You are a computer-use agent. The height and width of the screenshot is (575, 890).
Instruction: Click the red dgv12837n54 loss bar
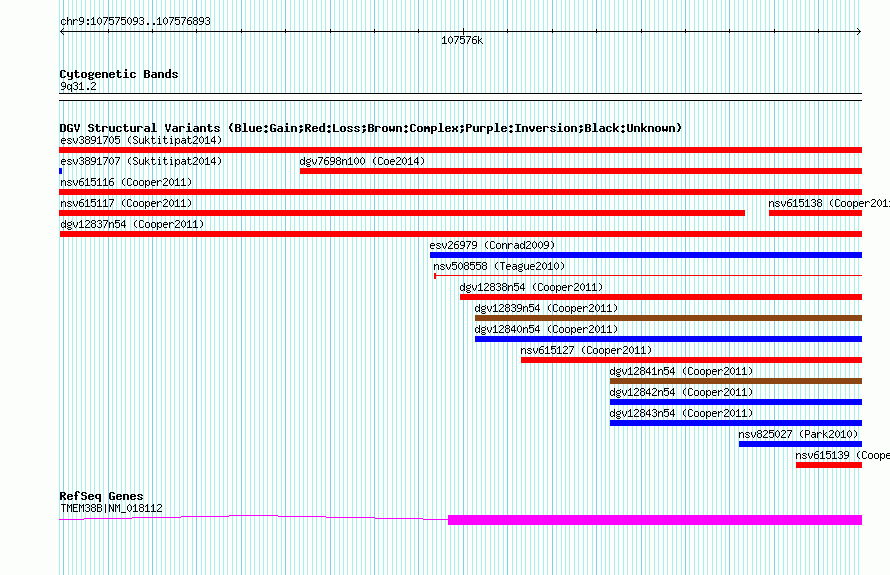pyautogui.click(x=460, y=234)
